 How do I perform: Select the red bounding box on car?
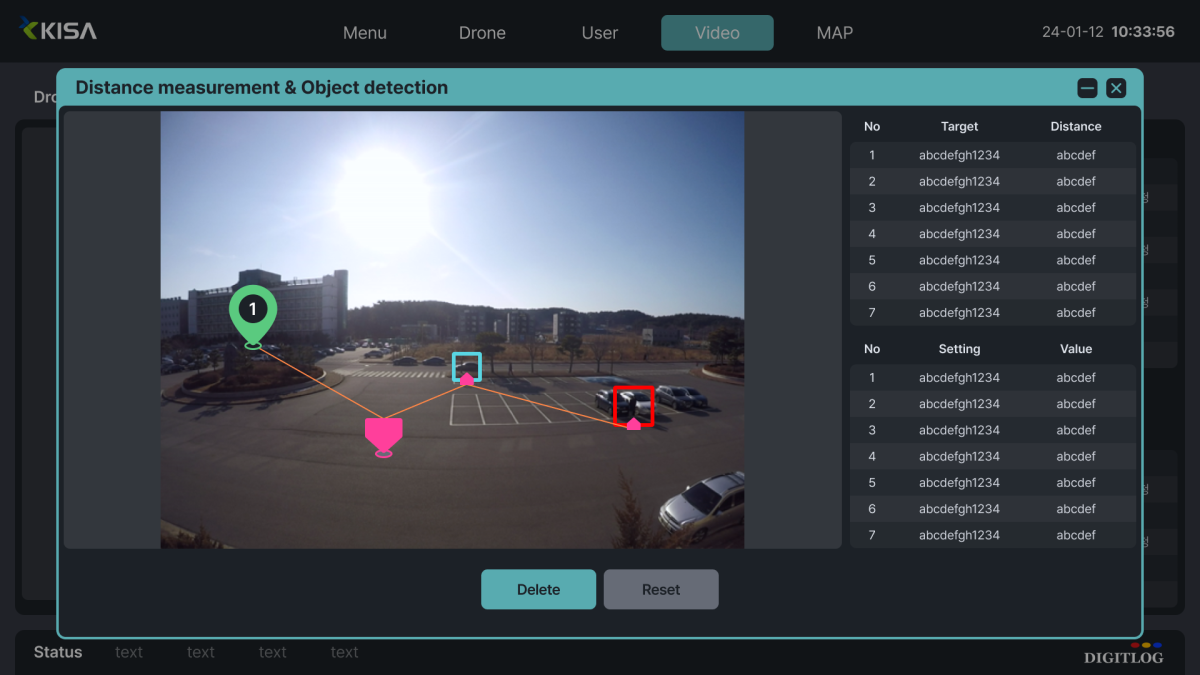coord(633,406)
